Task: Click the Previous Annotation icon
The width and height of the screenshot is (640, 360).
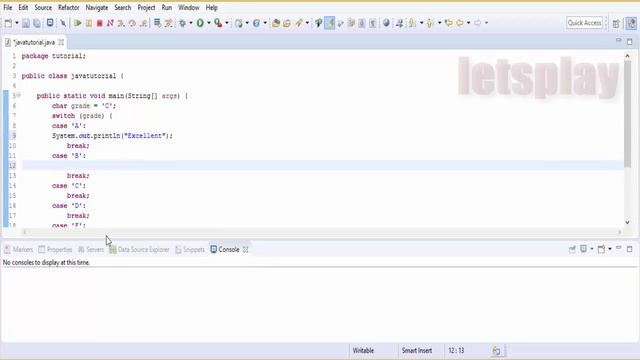Action: pos(430,23)
